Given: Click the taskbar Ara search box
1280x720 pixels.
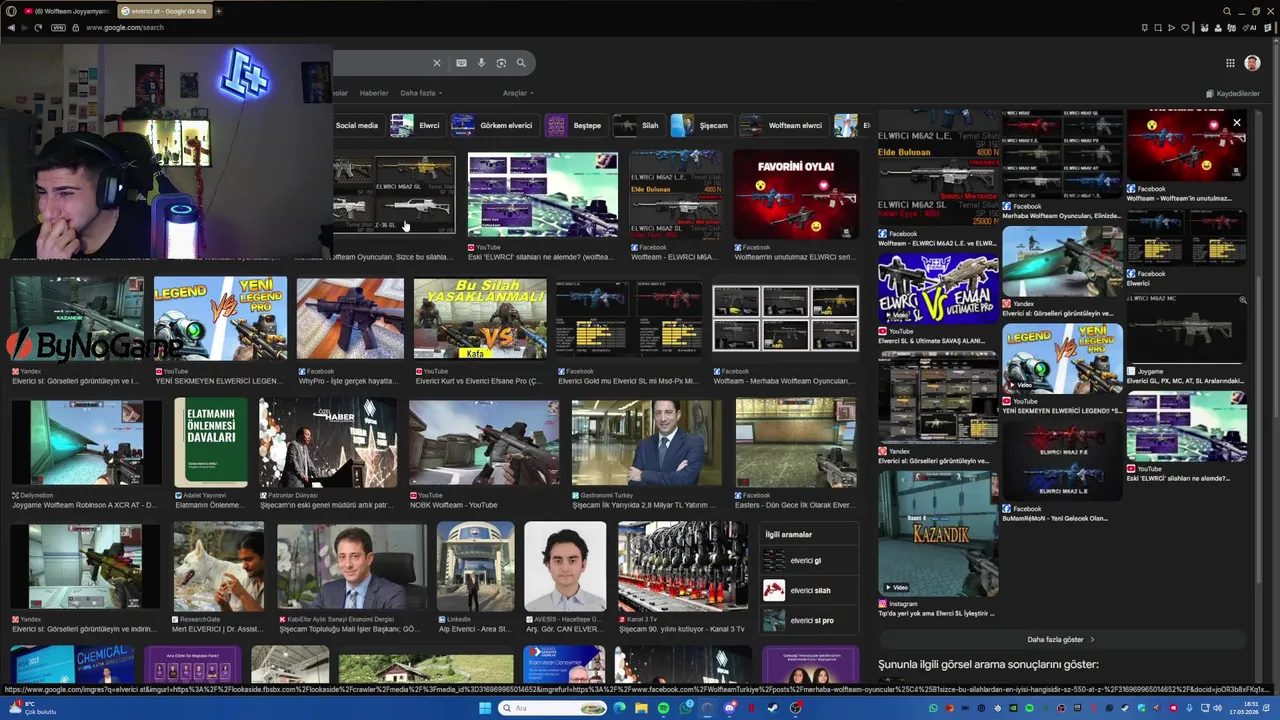Looking at the screenshot, I should [x=553, y=708].
